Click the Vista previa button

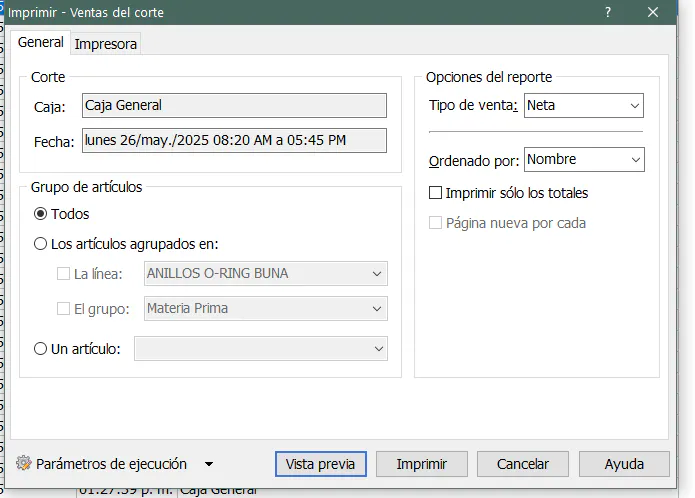[x=320, y=464]
